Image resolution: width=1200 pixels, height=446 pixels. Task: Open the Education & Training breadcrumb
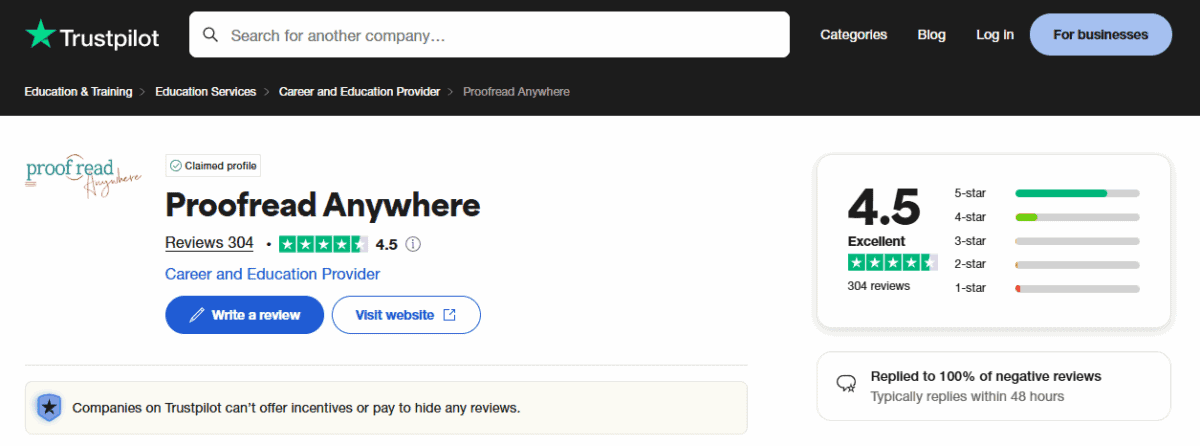[x=78, y=92]
